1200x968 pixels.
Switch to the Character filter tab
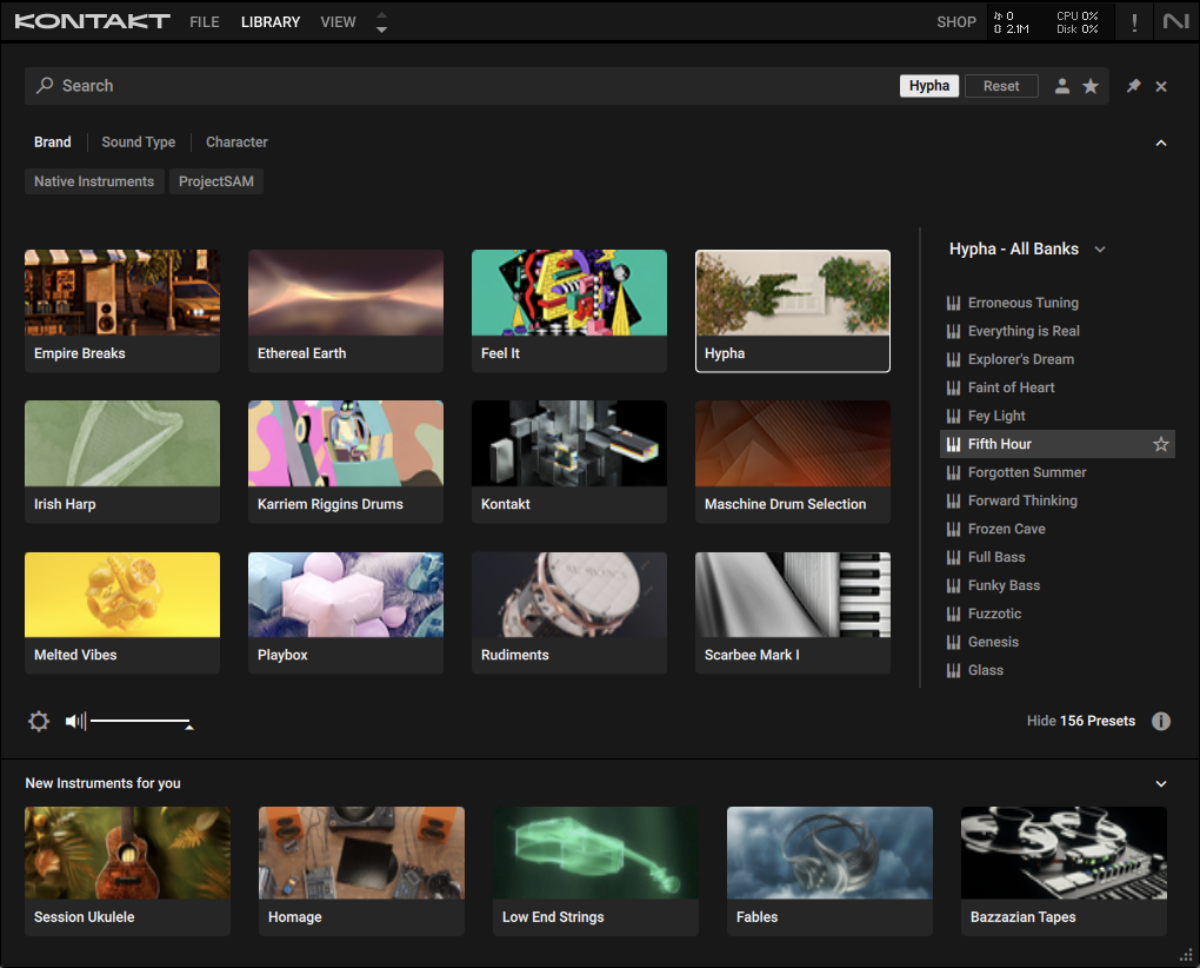[237, 142]
